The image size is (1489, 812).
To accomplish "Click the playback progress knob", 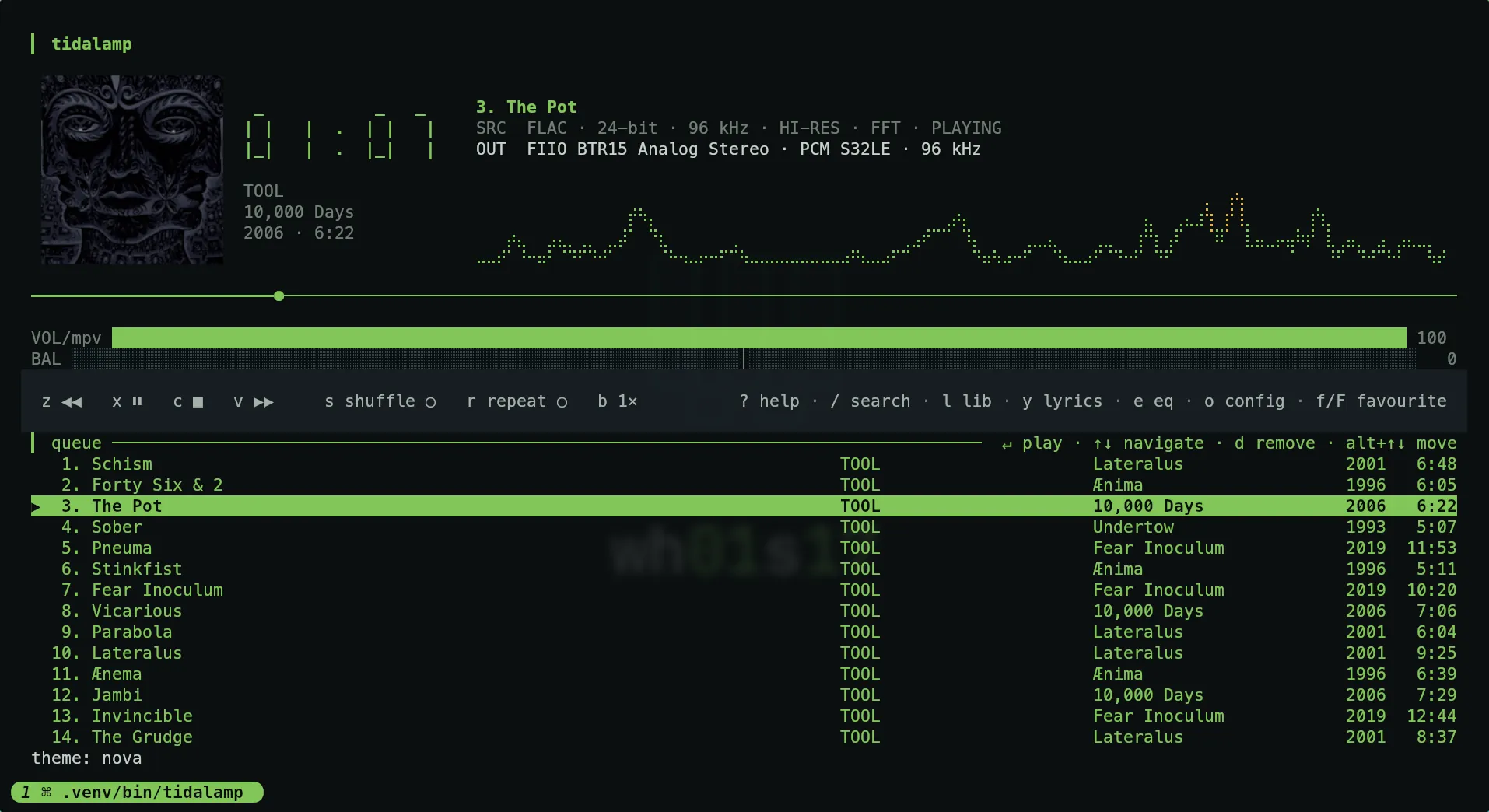I will point(279,296).
